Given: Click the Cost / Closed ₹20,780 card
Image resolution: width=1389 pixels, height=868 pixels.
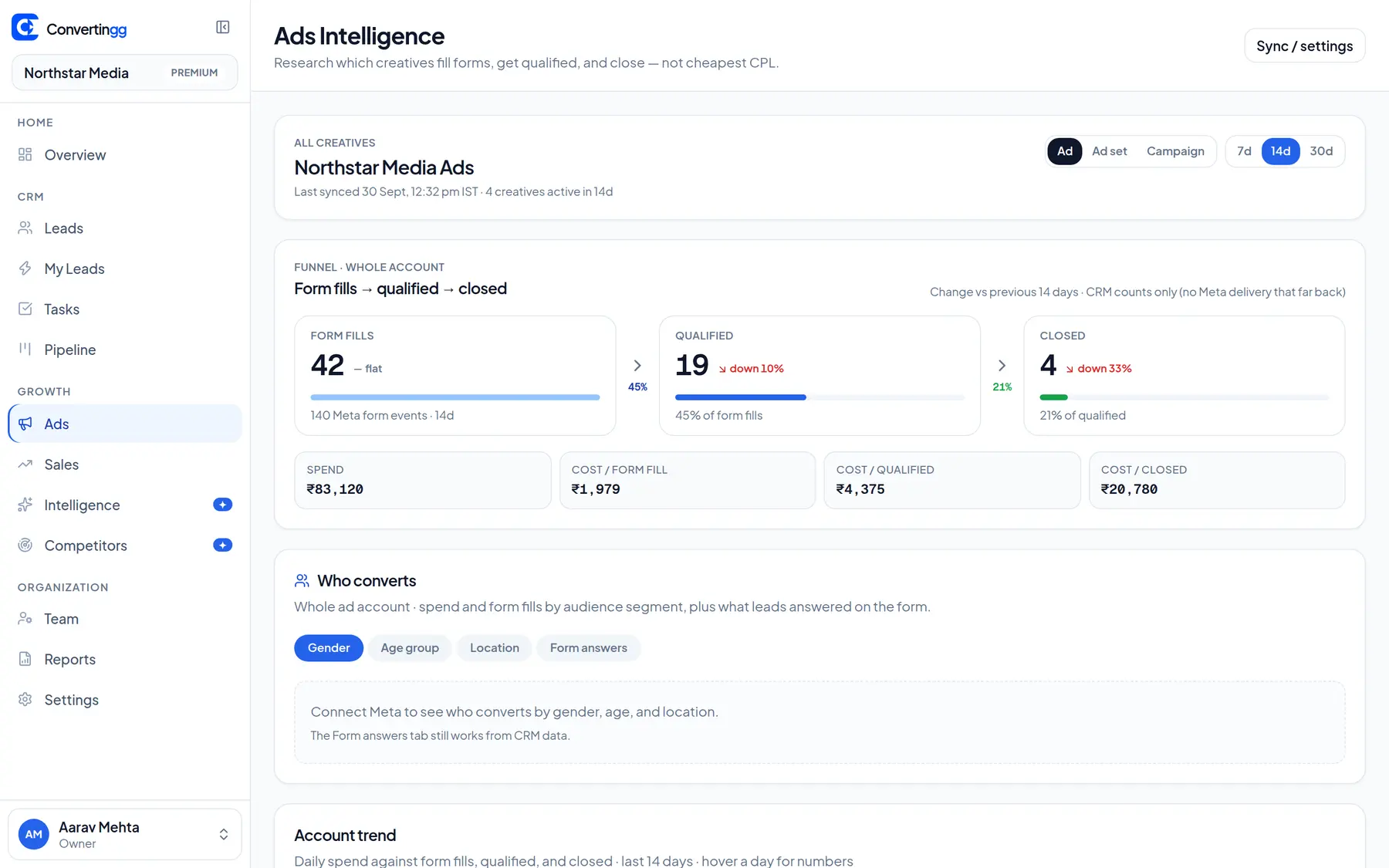Looking at the screenshot, I should (1217, 480).
